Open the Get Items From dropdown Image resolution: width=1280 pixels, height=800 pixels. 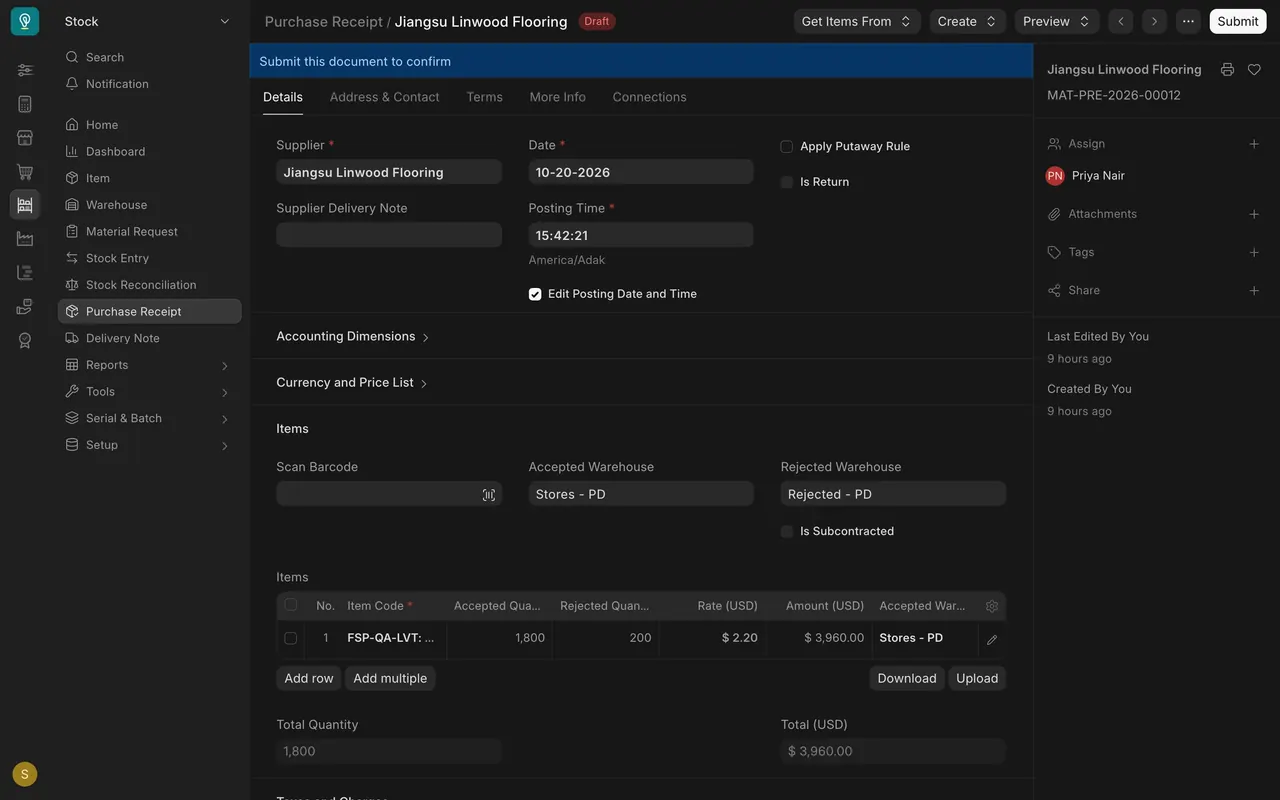click(x=858, y=21)
